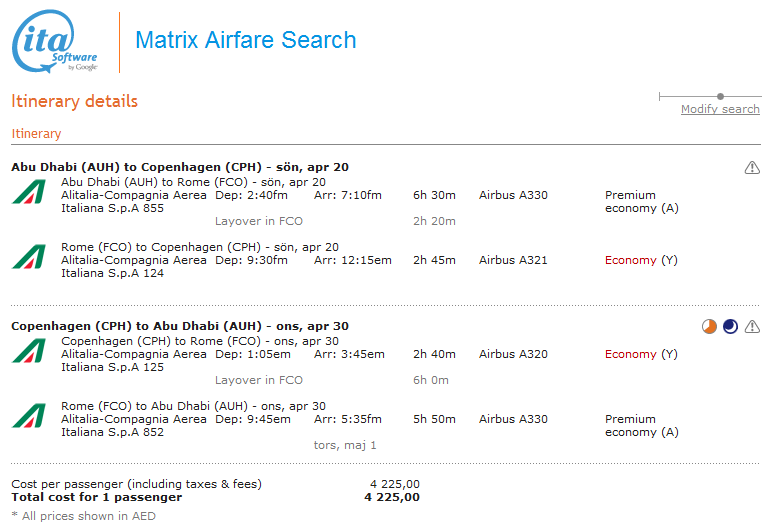Click Alitalia logo for flight 124
The image size is (762, 522).
tap(29, 257)
